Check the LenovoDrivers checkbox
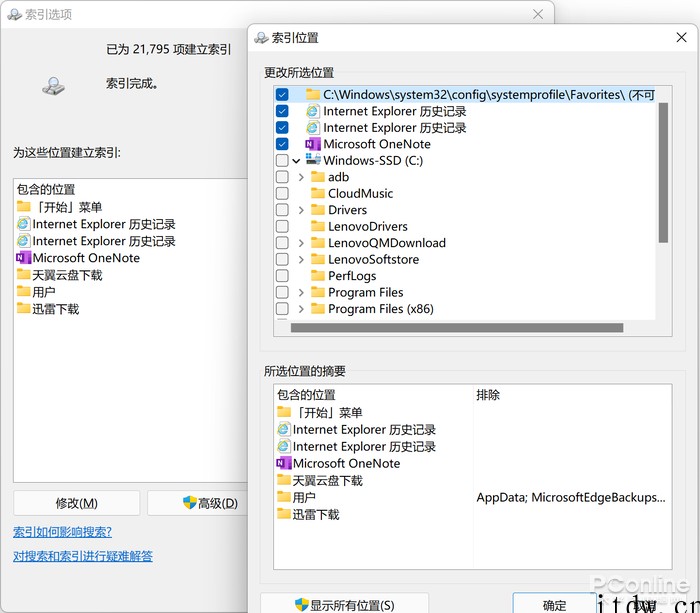This screenshot has width=700, height=613. (x=282, y=226)
